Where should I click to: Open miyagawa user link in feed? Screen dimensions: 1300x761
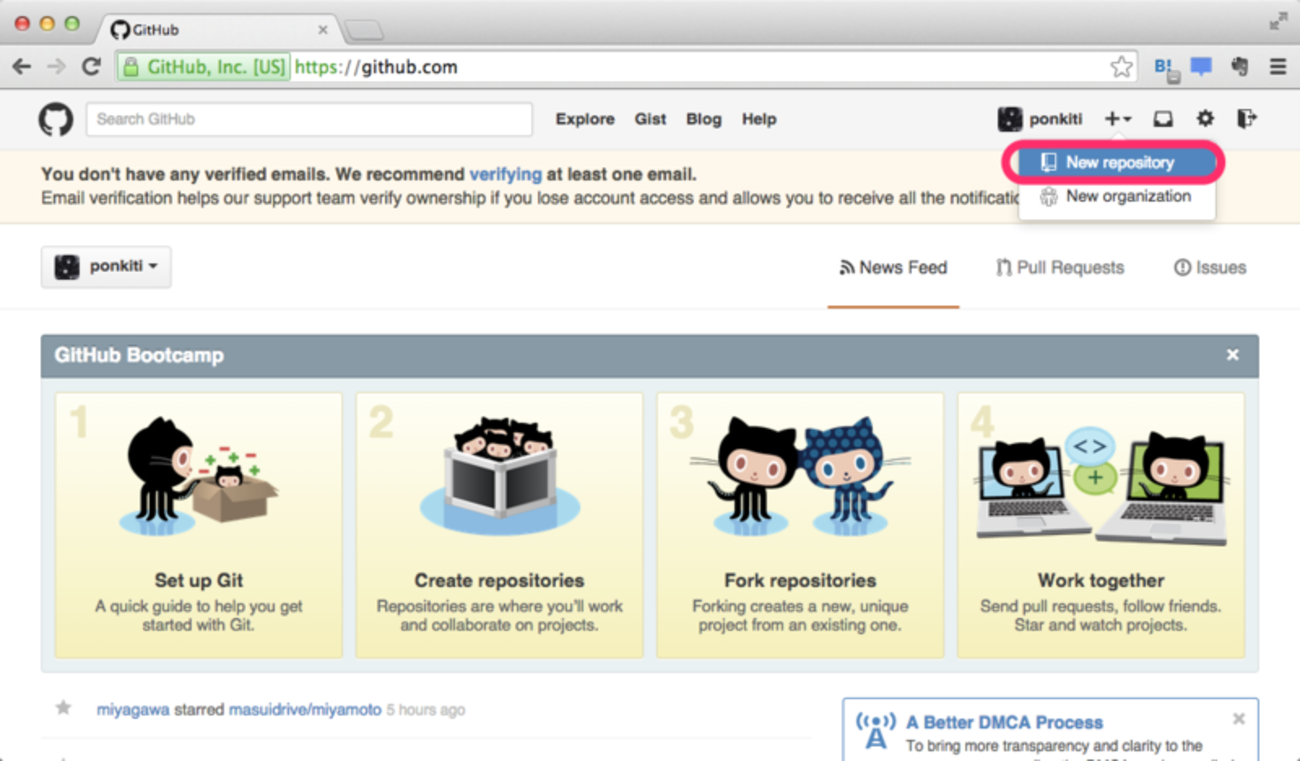pyautogui.click(x=133, y=709)
